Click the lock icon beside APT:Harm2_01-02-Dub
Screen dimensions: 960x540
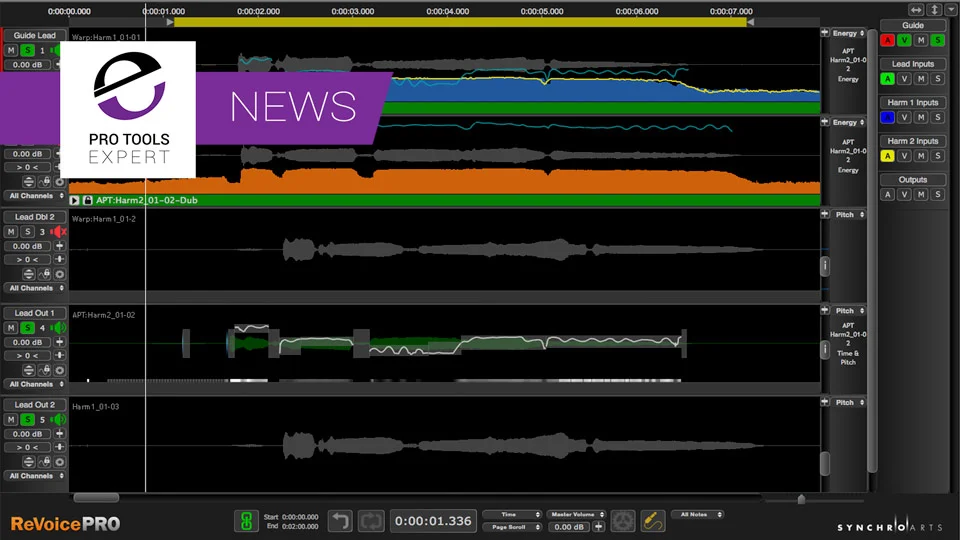pyautogui.click(x=88, y=200)
